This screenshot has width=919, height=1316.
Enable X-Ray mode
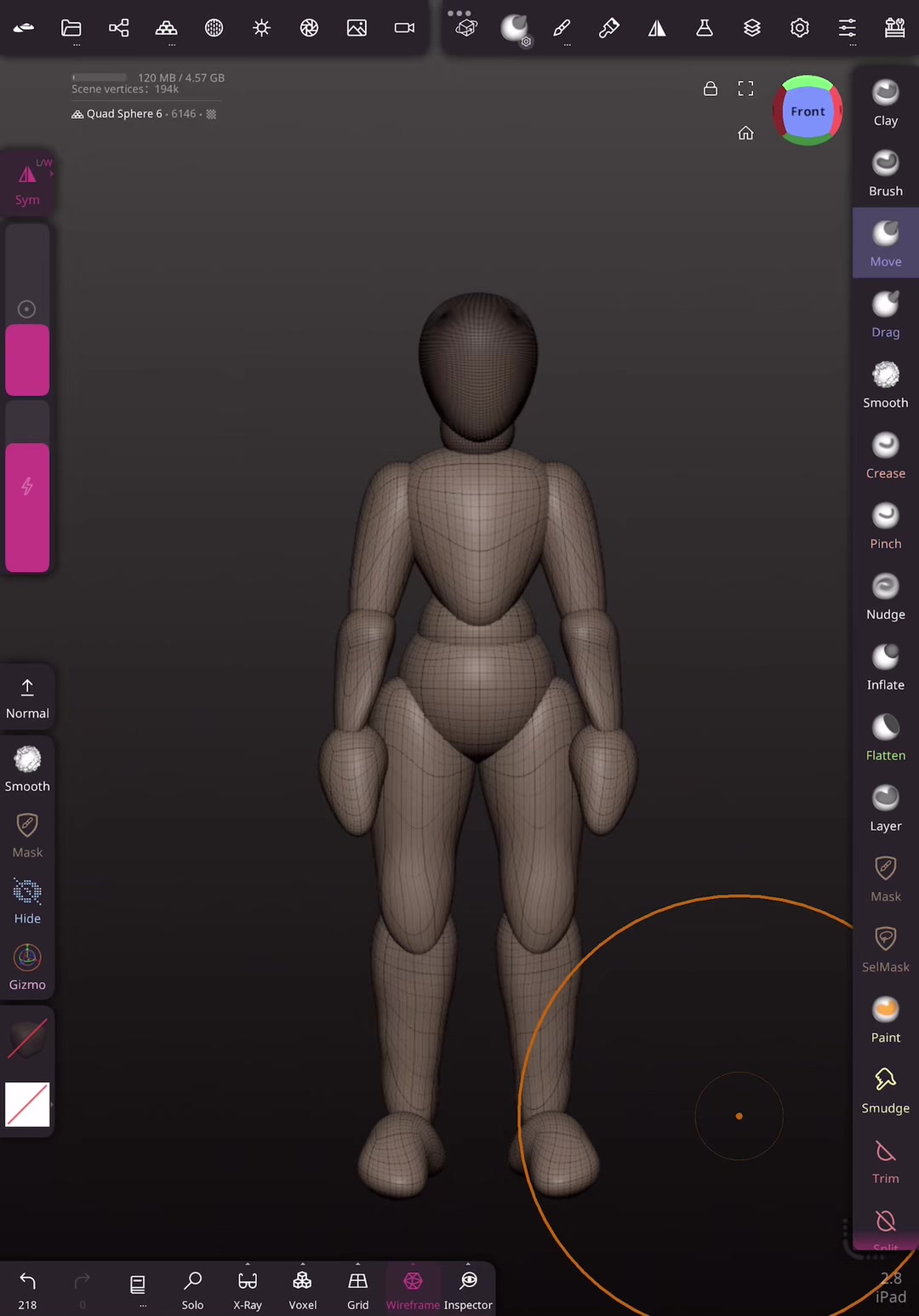[248, 1290]
